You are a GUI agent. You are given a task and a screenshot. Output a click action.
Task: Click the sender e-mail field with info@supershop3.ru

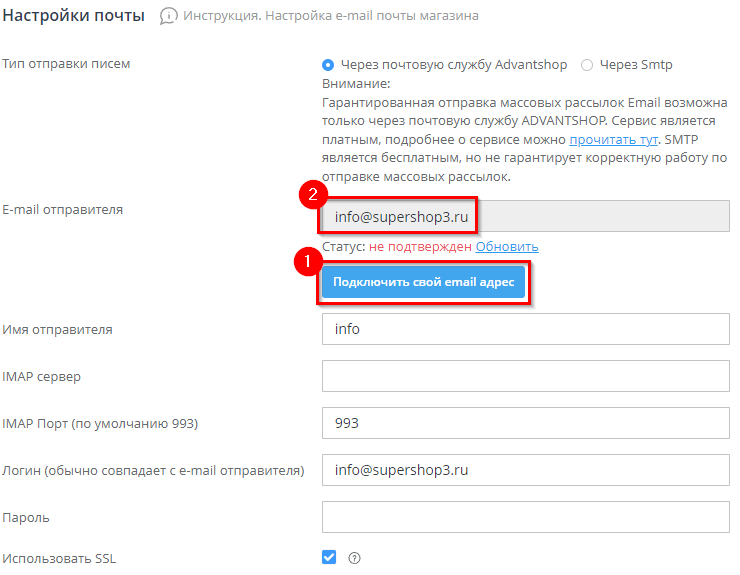525,217
